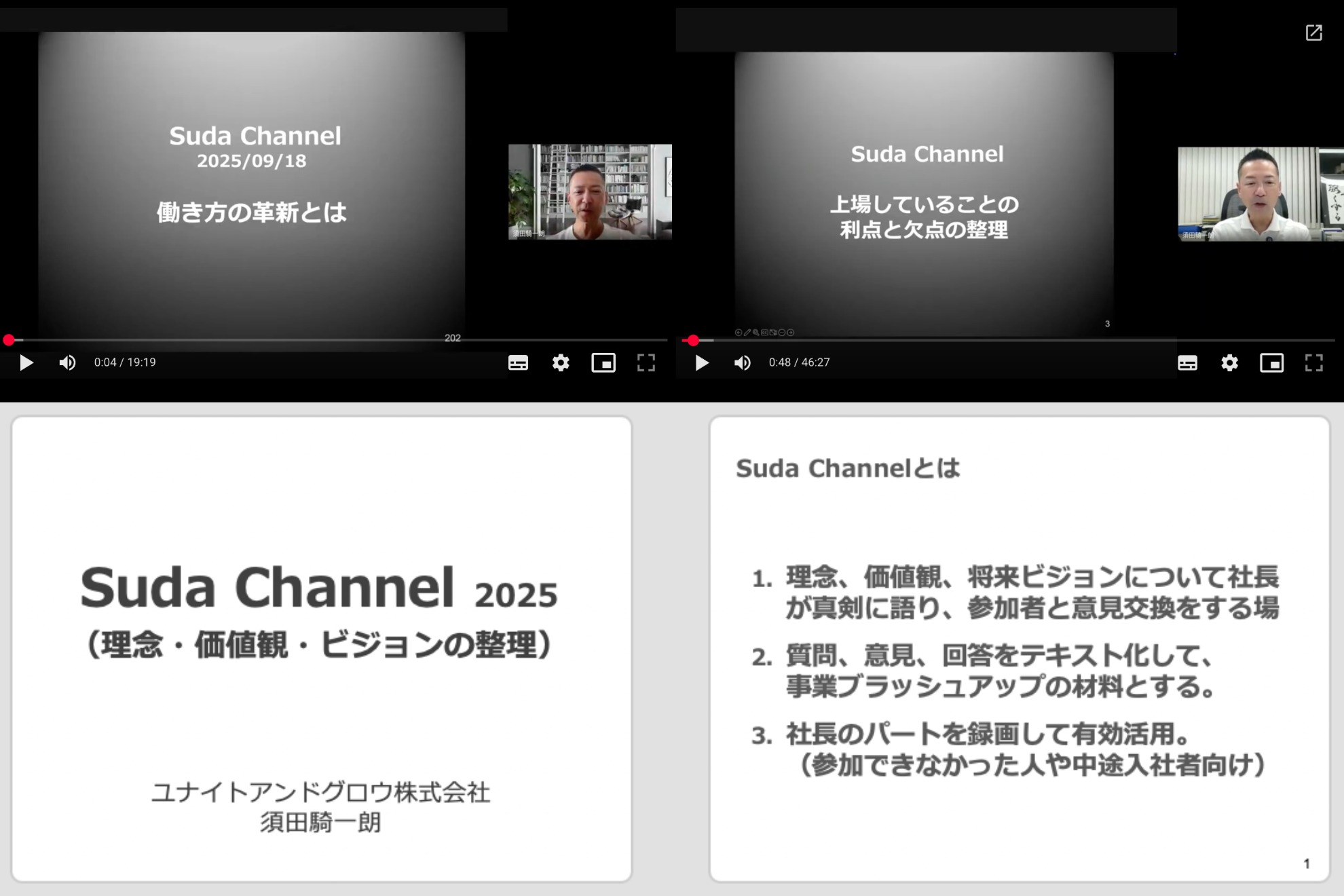Play the right video about 上場していること
This screenshot has width=1344, height=896.
tap(702, 362)
